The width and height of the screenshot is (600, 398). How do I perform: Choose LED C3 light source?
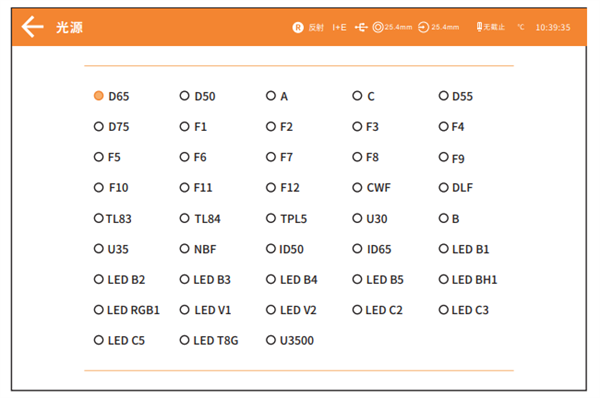point(443,310)
